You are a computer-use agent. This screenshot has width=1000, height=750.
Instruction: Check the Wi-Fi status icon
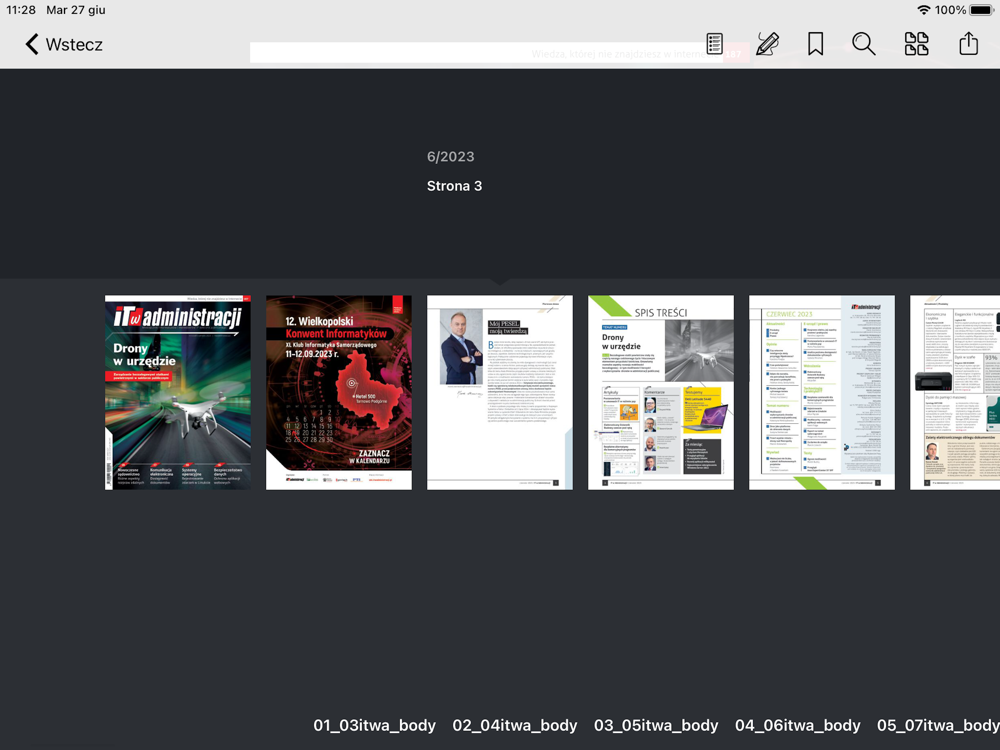[x=923, y=10]
